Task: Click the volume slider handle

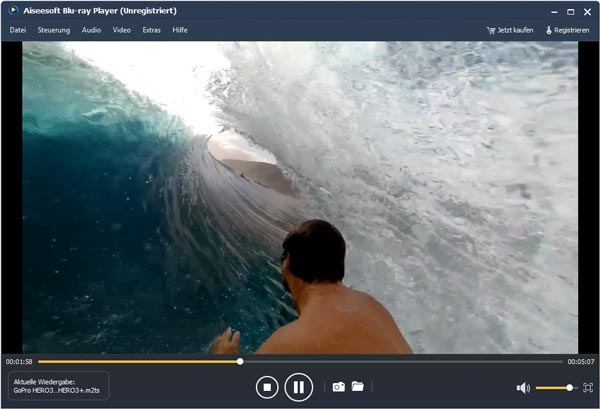Action: (x=569, y=388)
